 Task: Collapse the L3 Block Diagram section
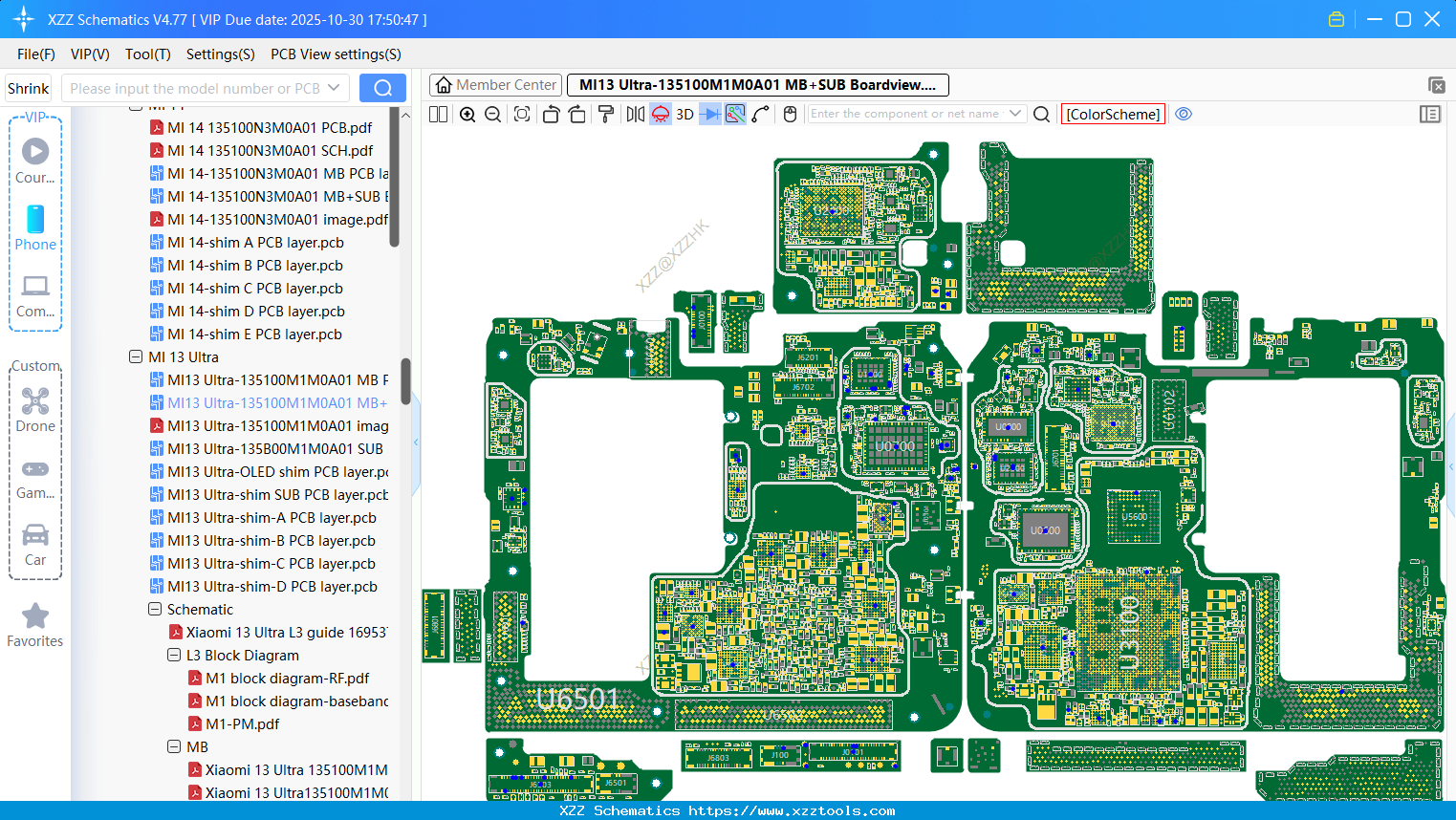click(174, 655)
